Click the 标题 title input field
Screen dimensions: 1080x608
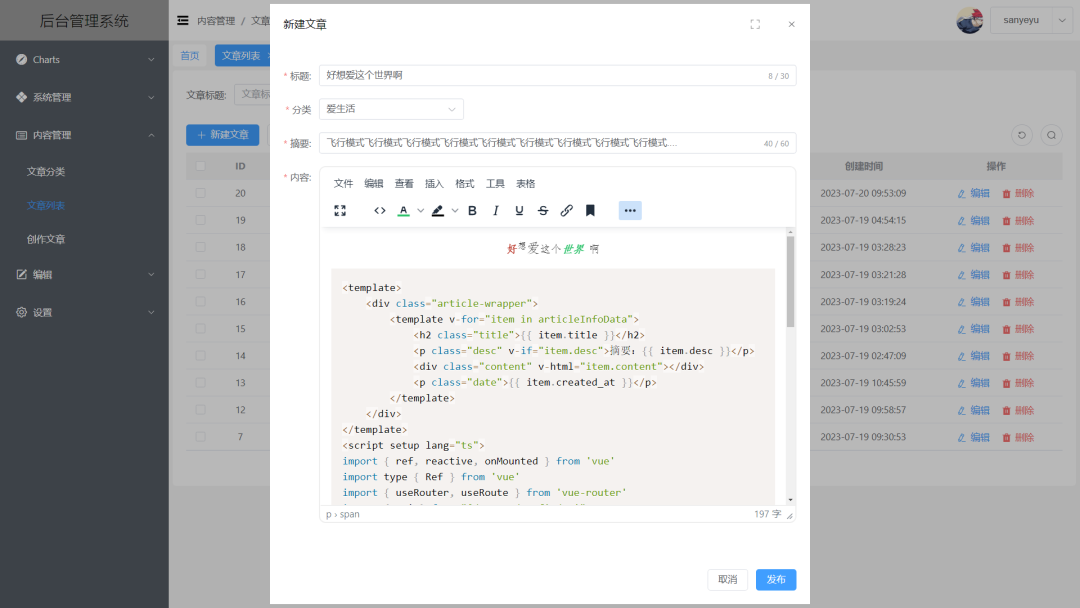pos(540,75)
